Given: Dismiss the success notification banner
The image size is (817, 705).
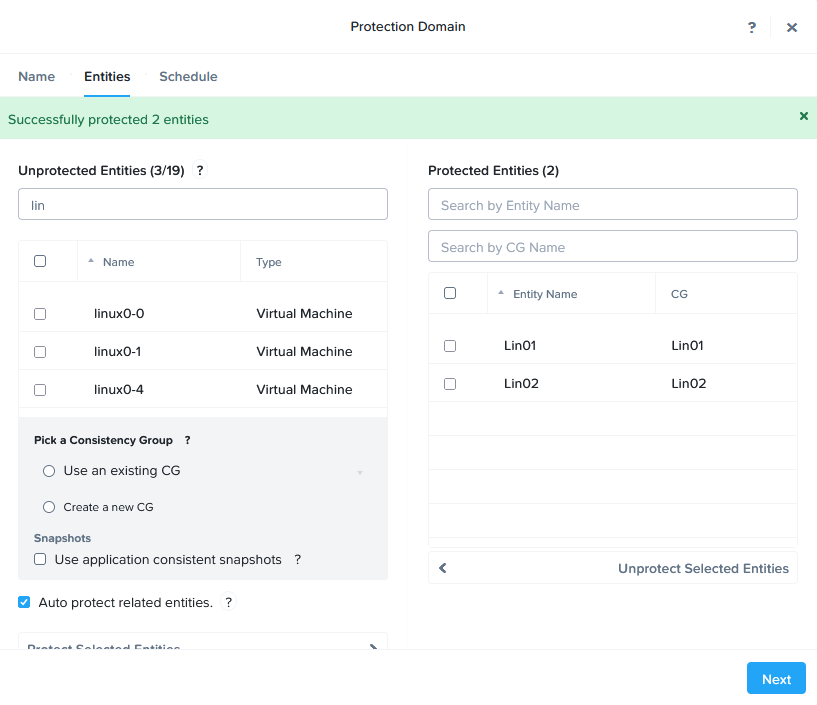Looking at the screenshot, I should coord(803,116).
